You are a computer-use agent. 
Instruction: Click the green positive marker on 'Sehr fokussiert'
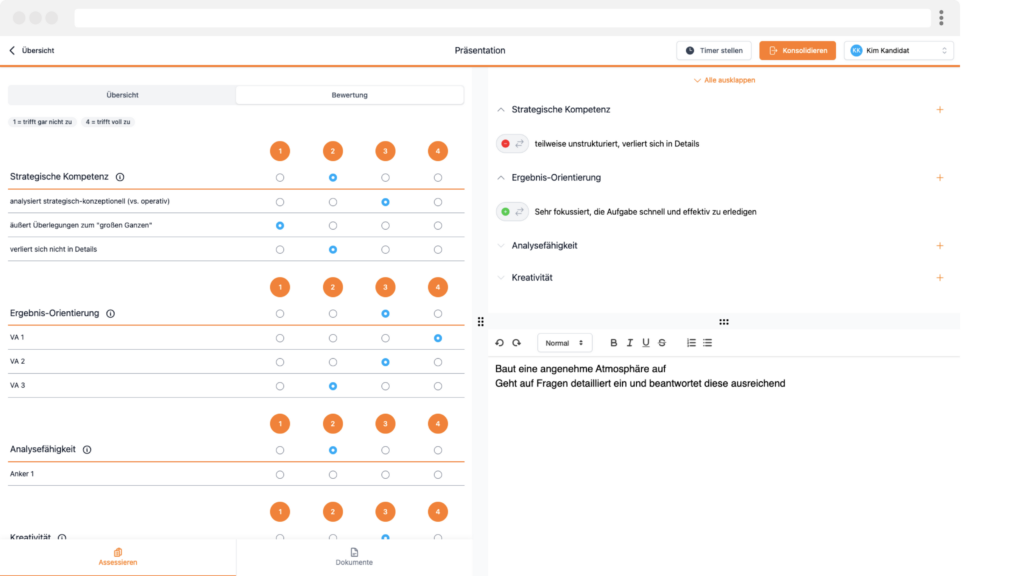pos(505,212)
